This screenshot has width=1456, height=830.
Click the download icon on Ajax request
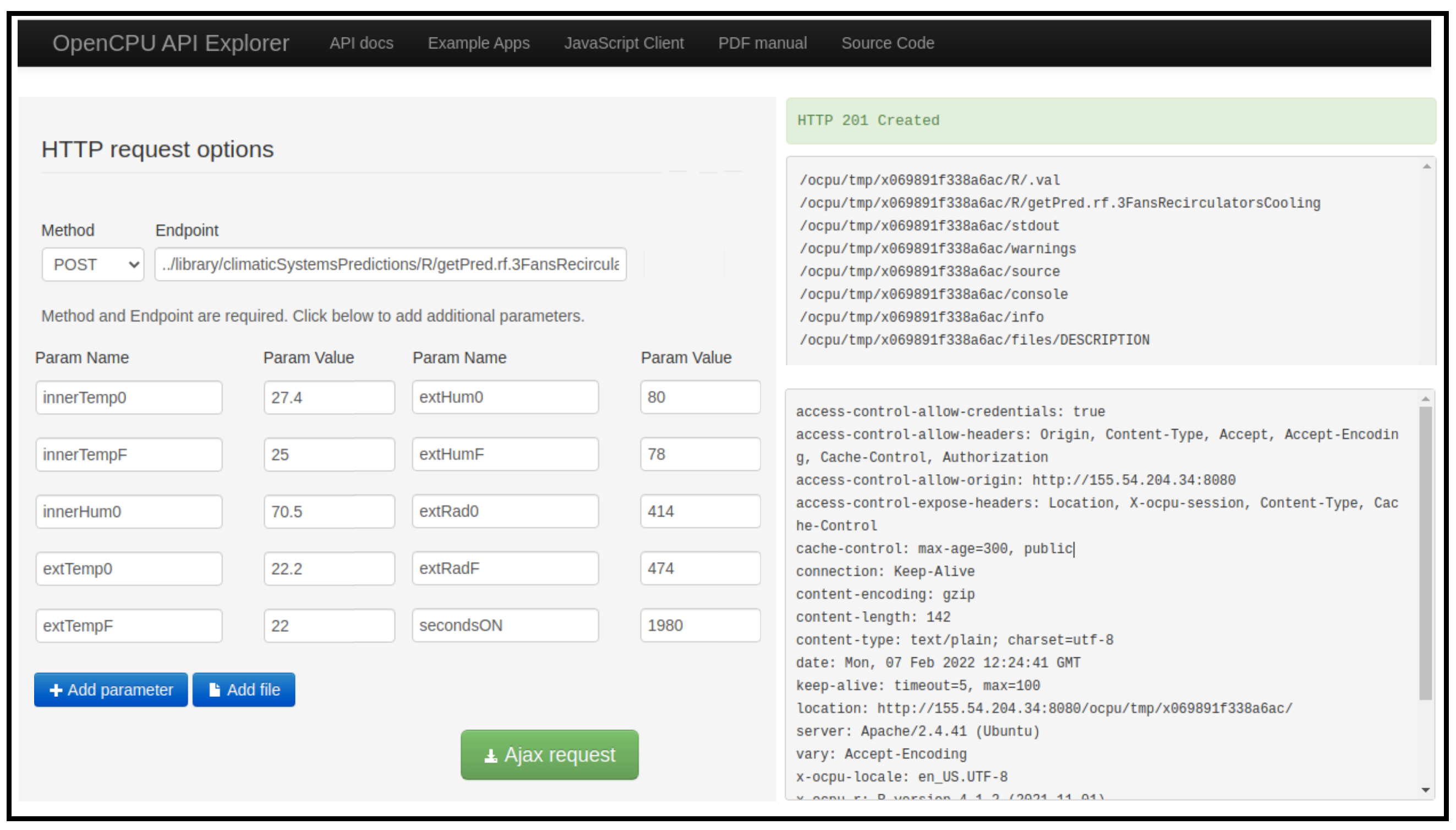point(490,756)
